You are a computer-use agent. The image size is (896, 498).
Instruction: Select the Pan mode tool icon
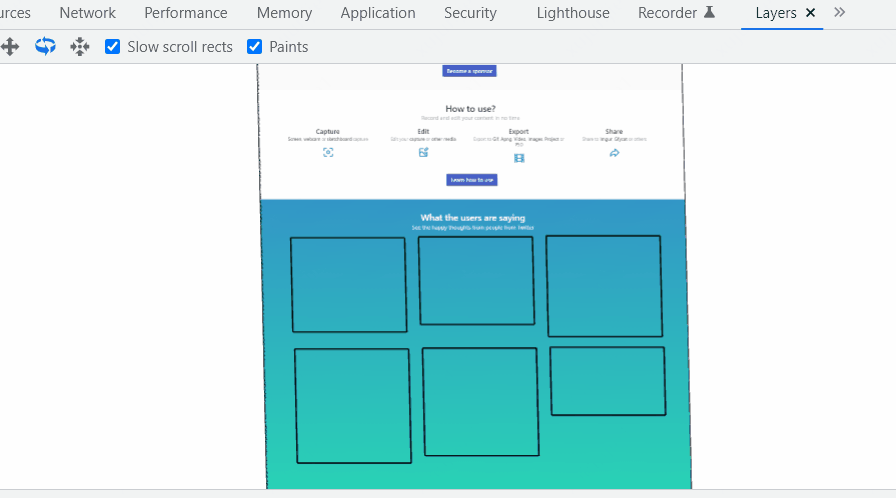pos(10,47)
